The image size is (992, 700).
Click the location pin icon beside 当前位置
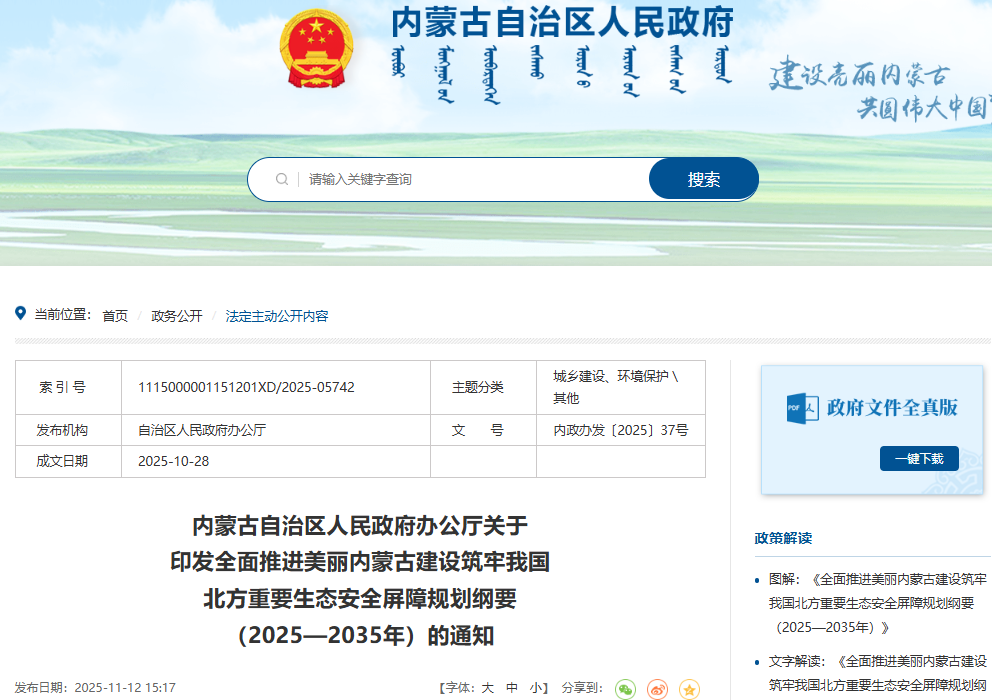click(x=20, y=314)
